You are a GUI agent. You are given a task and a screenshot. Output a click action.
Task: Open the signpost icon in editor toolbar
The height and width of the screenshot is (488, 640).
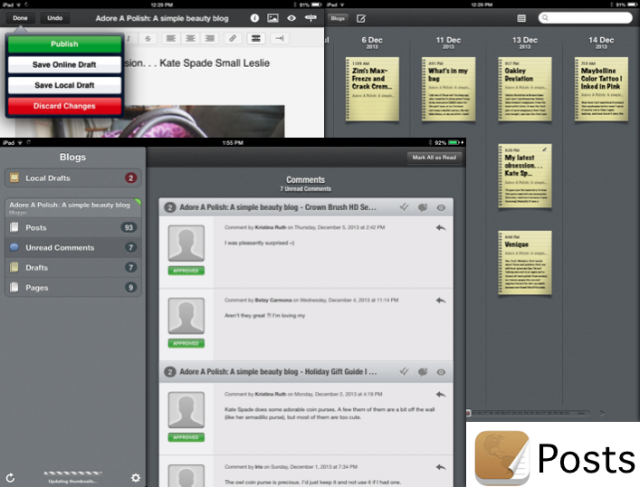click(x=311, y=18)
